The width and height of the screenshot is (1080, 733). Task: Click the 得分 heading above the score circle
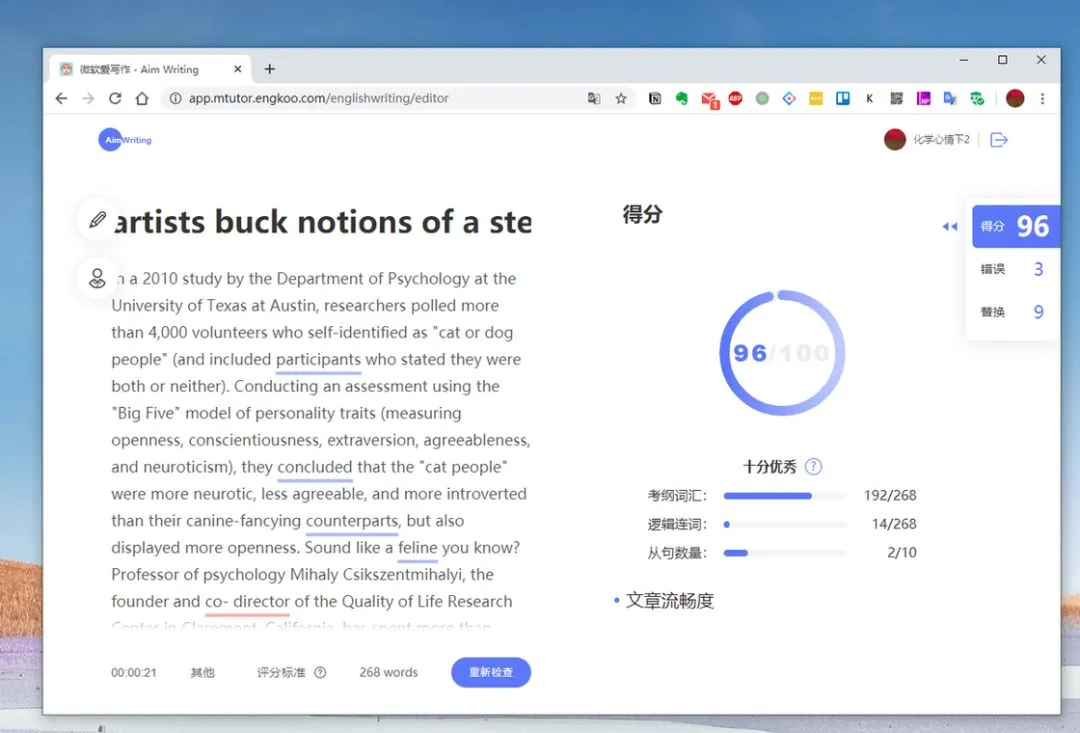(643, 214)
